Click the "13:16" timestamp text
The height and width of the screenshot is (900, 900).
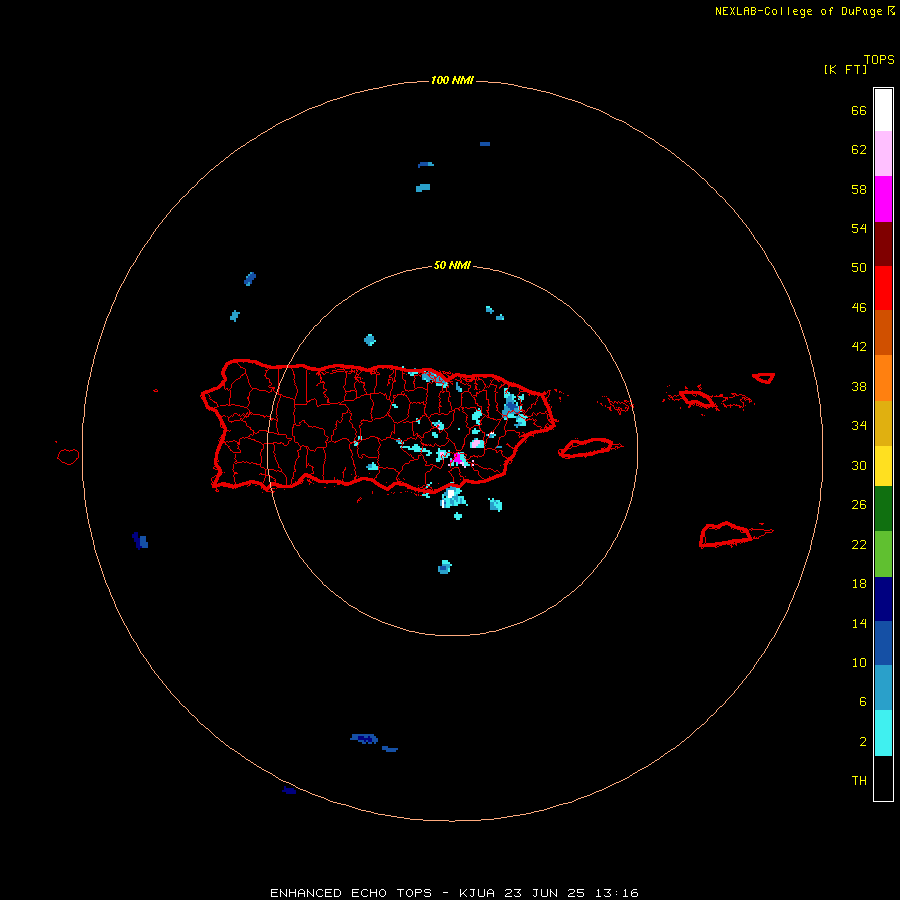616,893
